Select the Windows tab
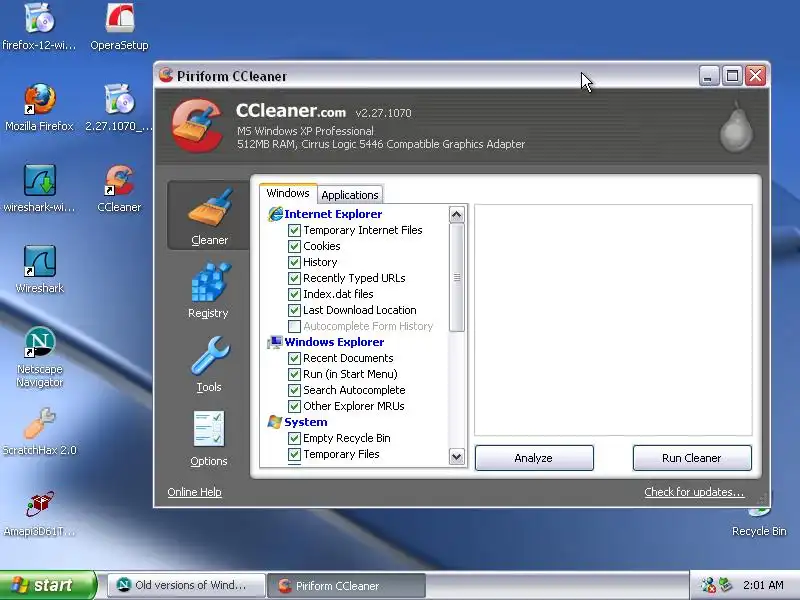The height and width of the screenshot is (600, 800). point(288,193)
